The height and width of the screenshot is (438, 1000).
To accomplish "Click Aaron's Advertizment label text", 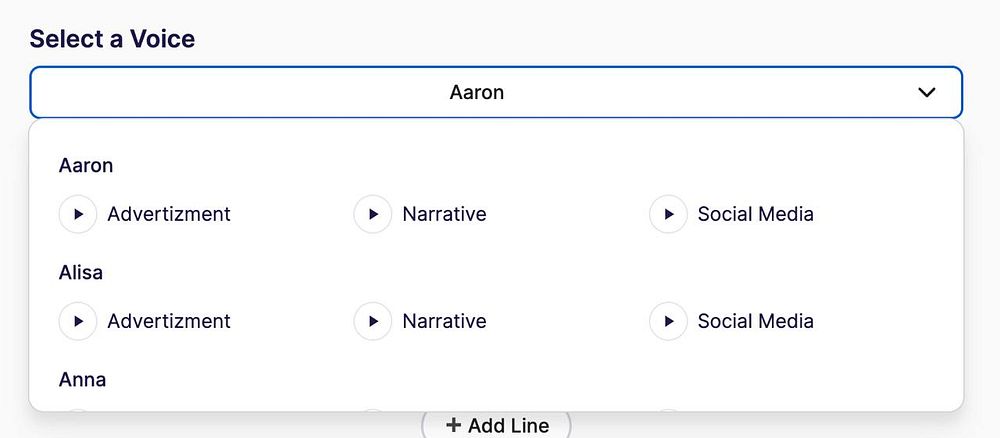I will coord(169,214).
